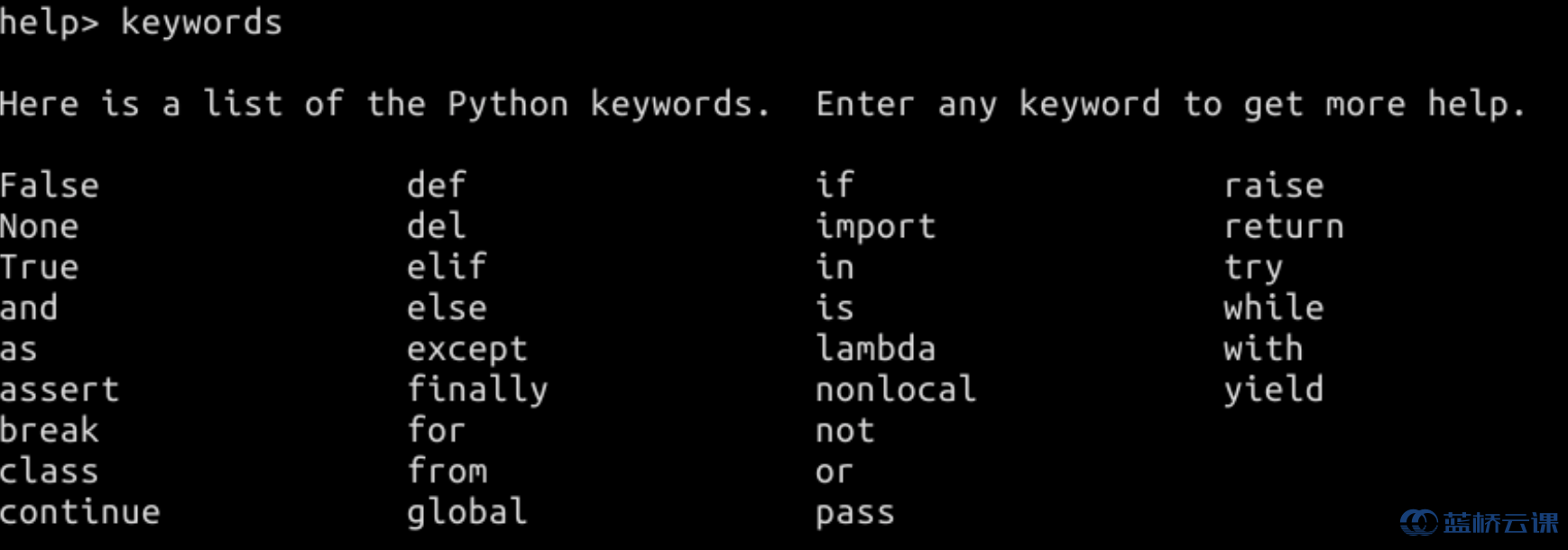Click on the 'global' keyword
1568x550 pixels.
click(467, 513)
